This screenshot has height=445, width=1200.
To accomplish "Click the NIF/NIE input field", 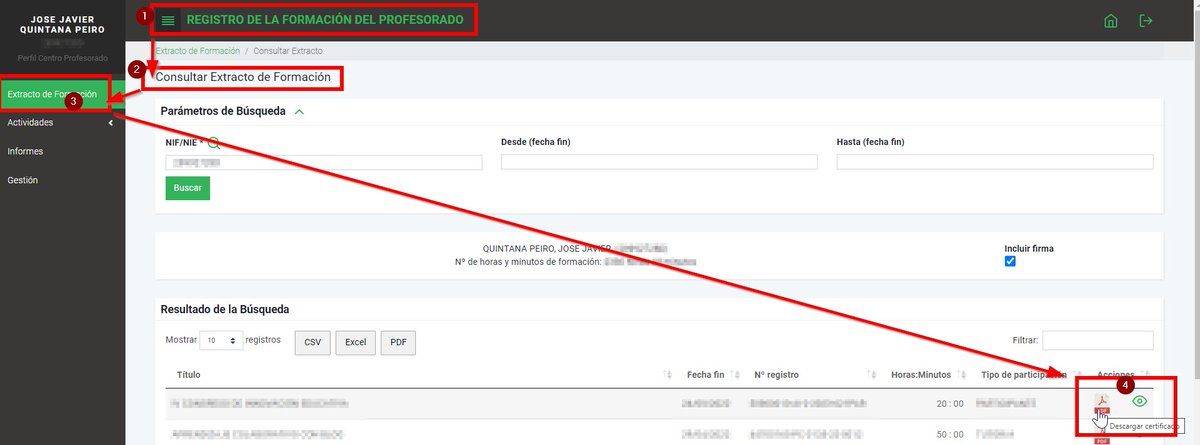I will point(323,162).
